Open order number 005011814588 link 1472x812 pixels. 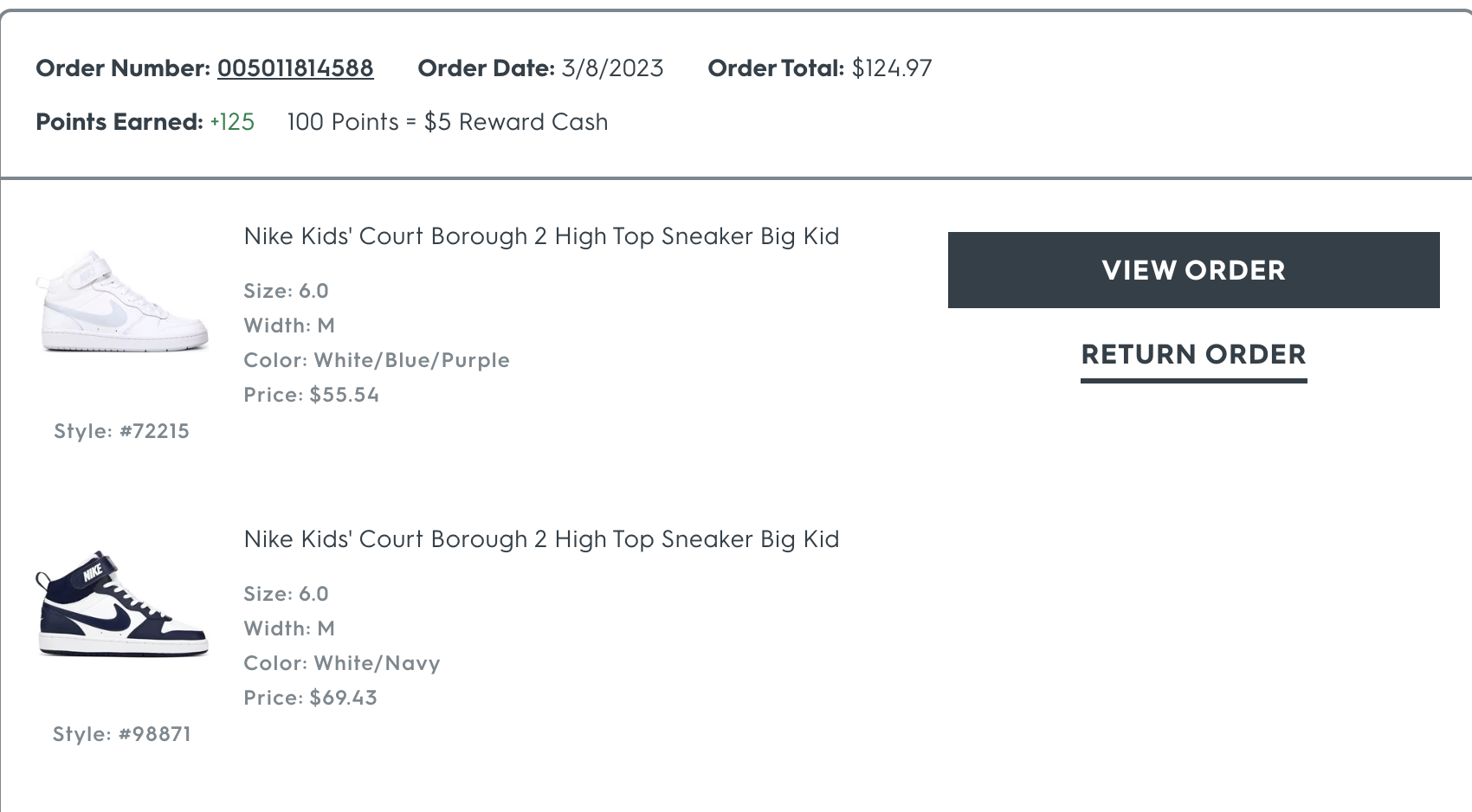tap(295, 68)
